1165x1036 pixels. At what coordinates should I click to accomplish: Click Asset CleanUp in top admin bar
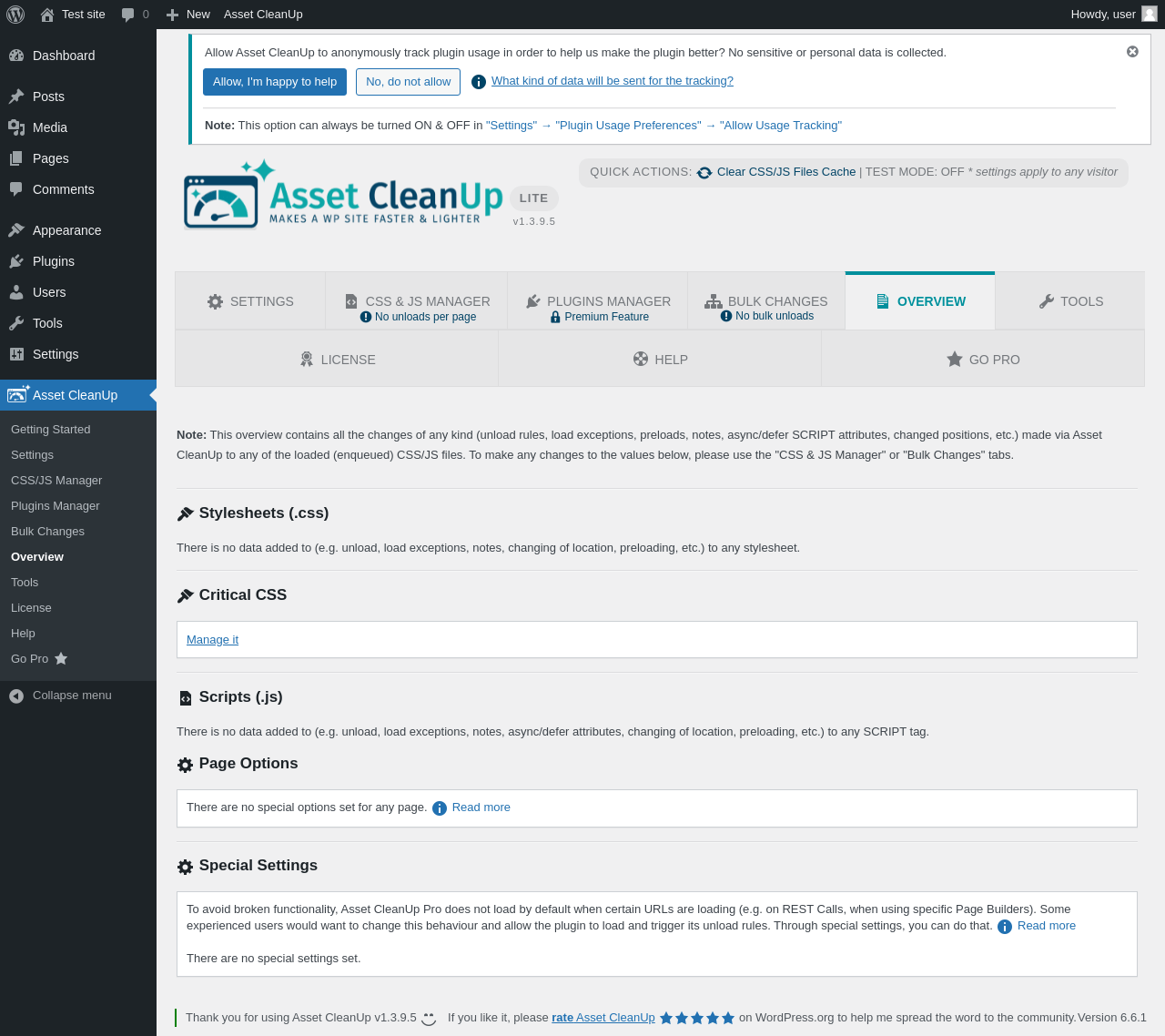(x=263, y=15)
